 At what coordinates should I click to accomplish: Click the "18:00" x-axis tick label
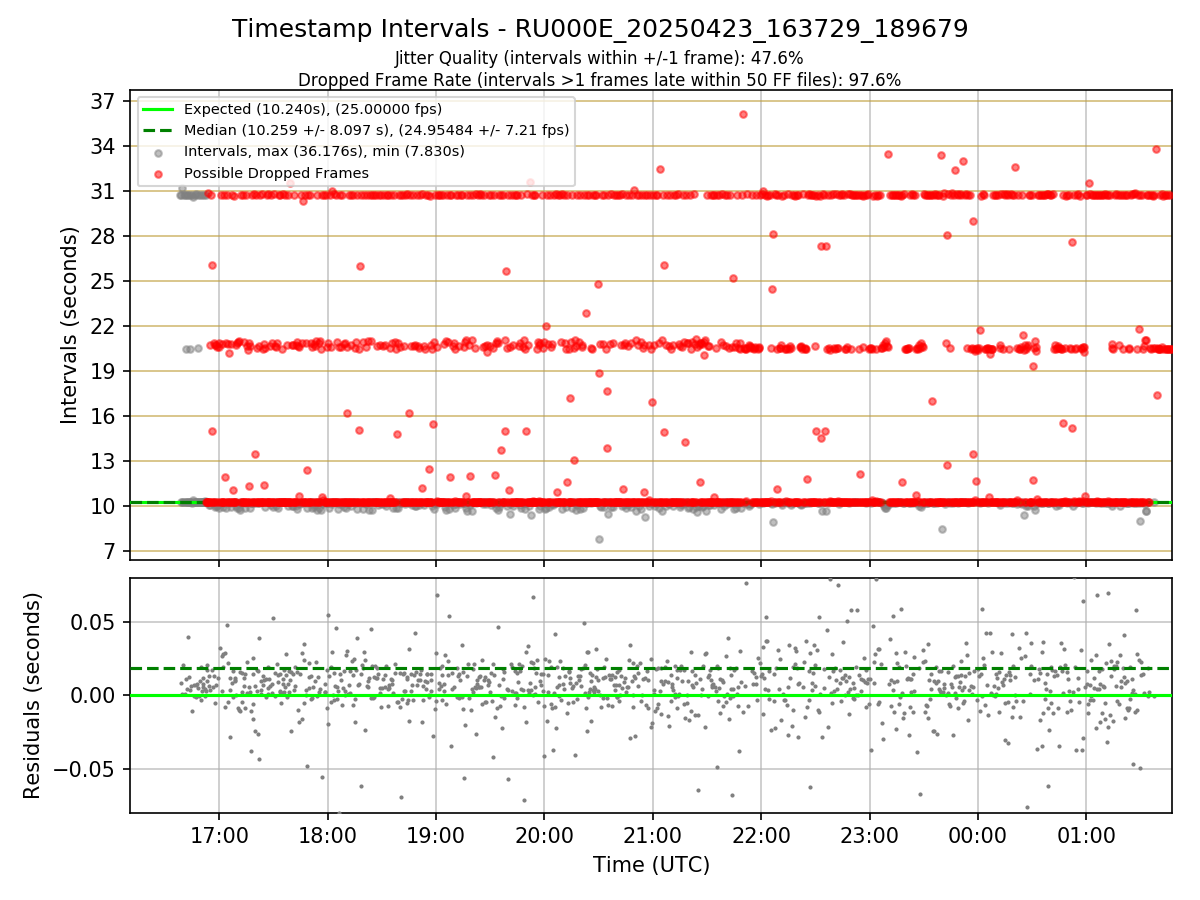(x=327, y=835)
